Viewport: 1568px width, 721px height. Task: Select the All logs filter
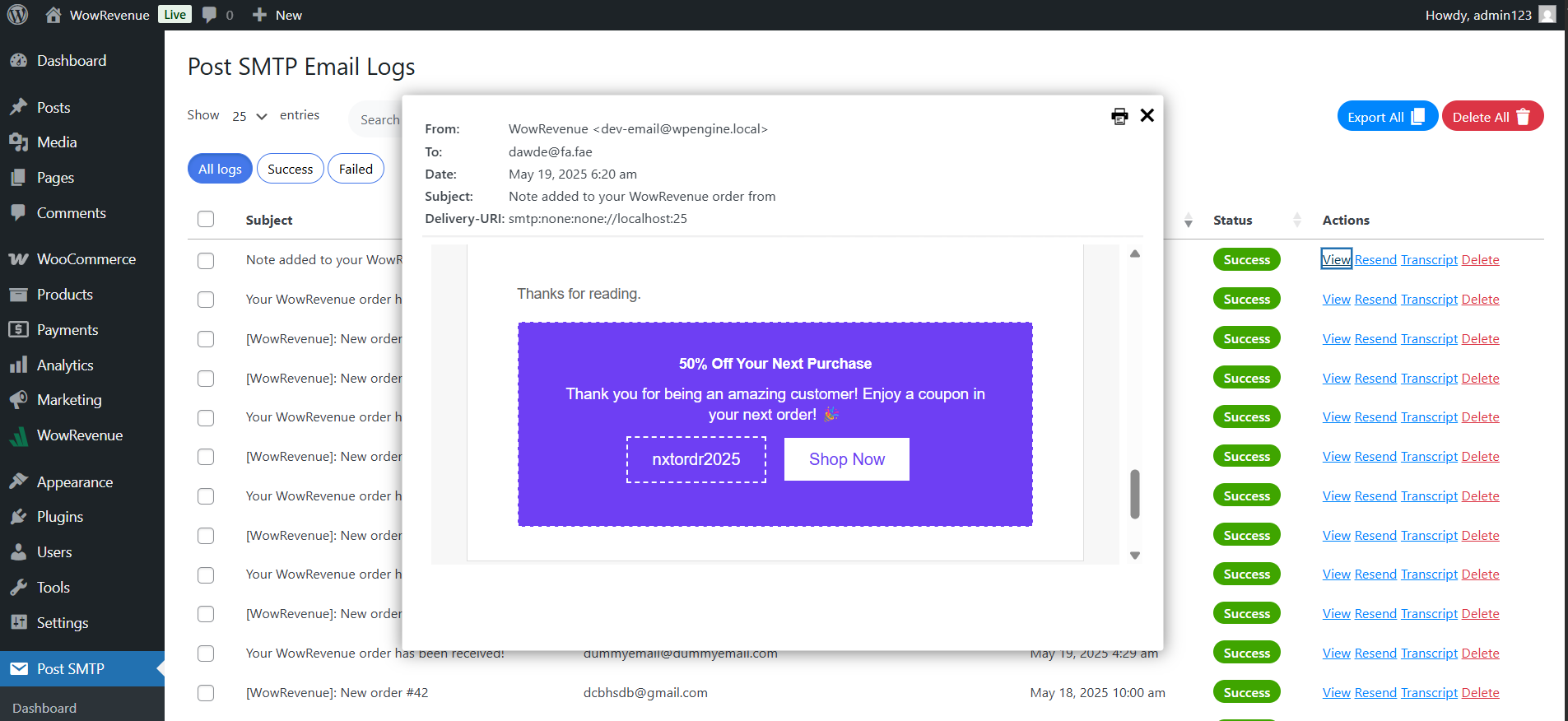point(220,169)
